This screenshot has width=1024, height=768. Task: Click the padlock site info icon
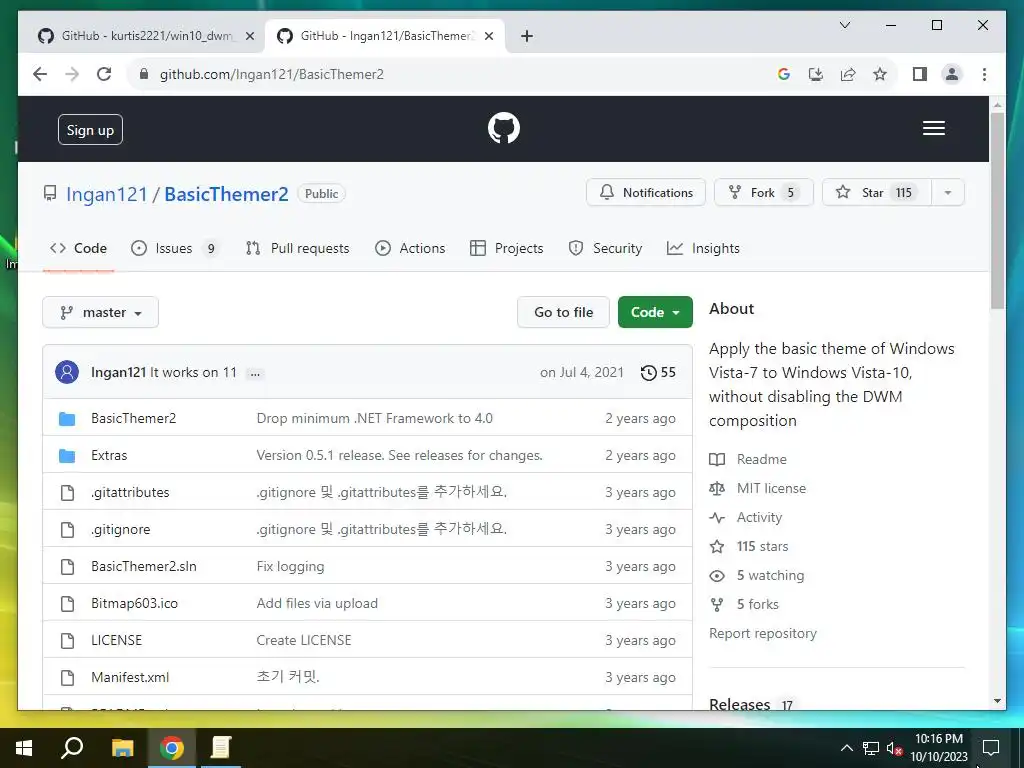tap(144, 74)
